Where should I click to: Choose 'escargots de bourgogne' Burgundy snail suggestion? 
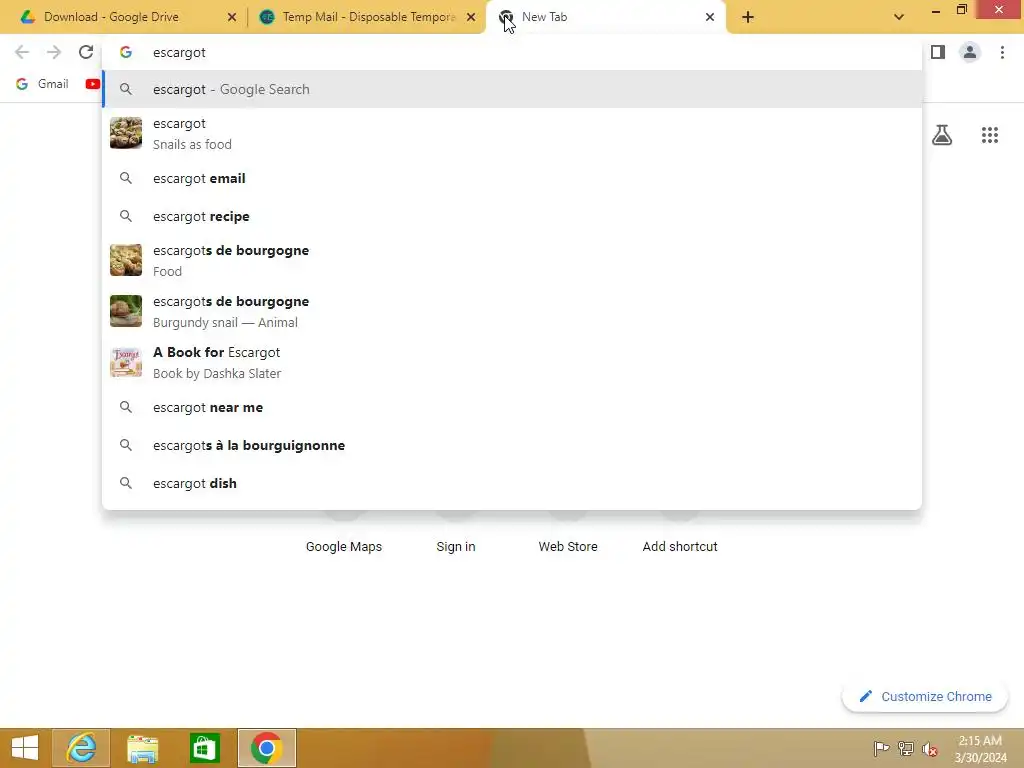512,311
